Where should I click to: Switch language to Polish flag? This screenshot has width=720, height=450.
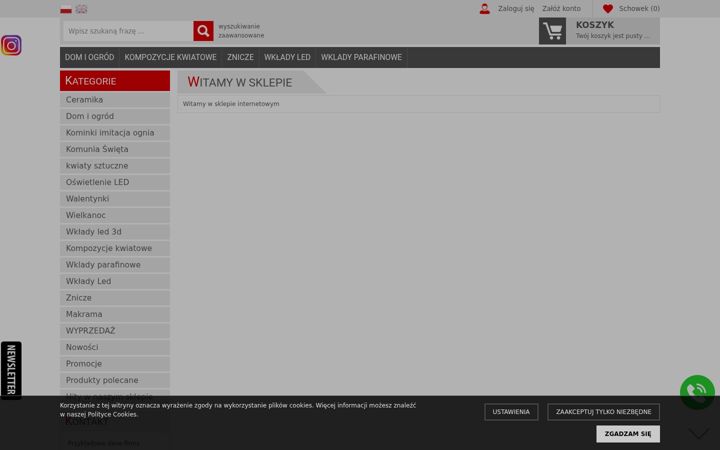point(66,9)
